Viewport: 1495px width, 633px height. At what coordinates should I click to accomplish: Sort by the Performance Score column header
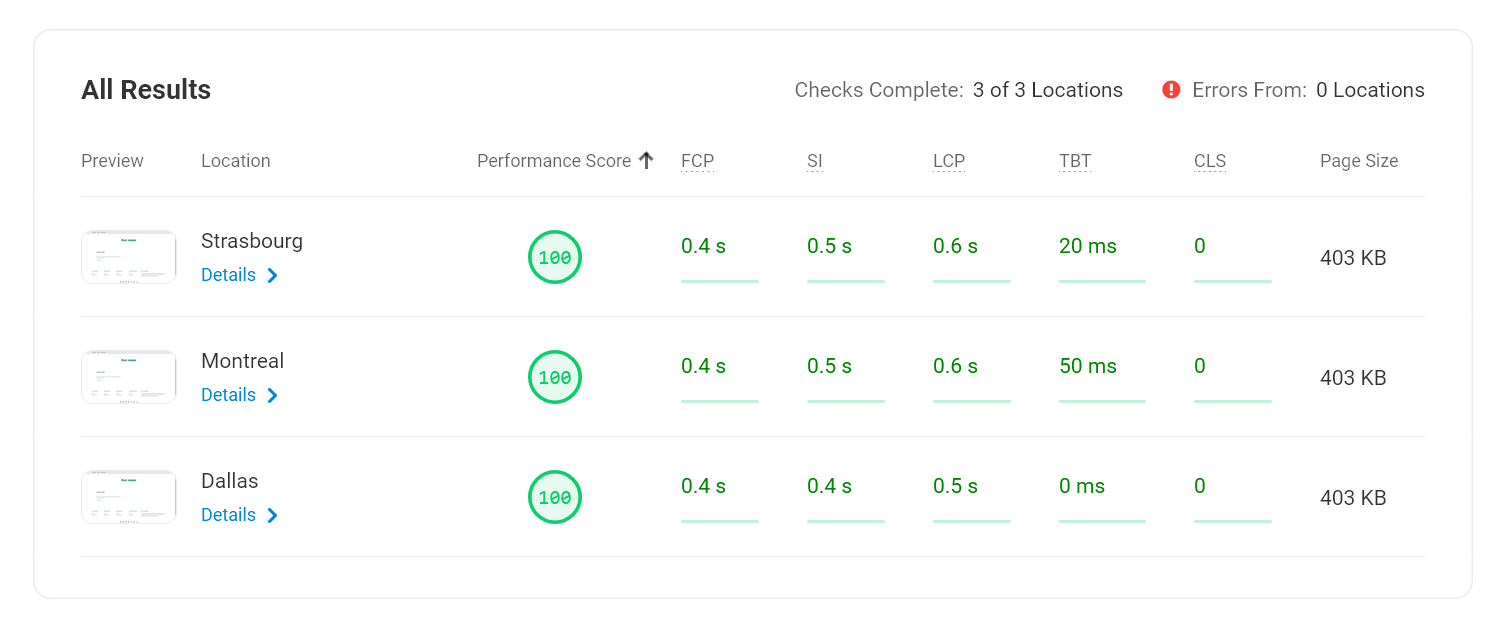point(553,161)
